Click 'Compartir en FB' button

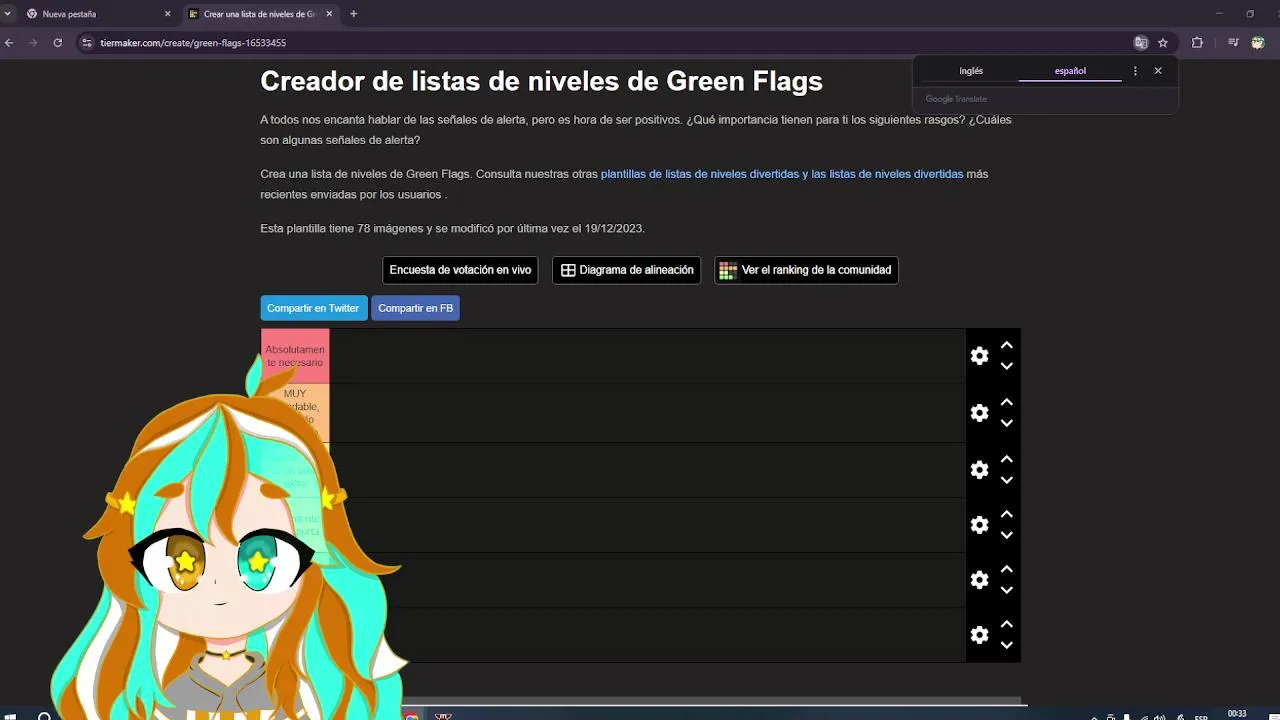[x=415, y=308]
